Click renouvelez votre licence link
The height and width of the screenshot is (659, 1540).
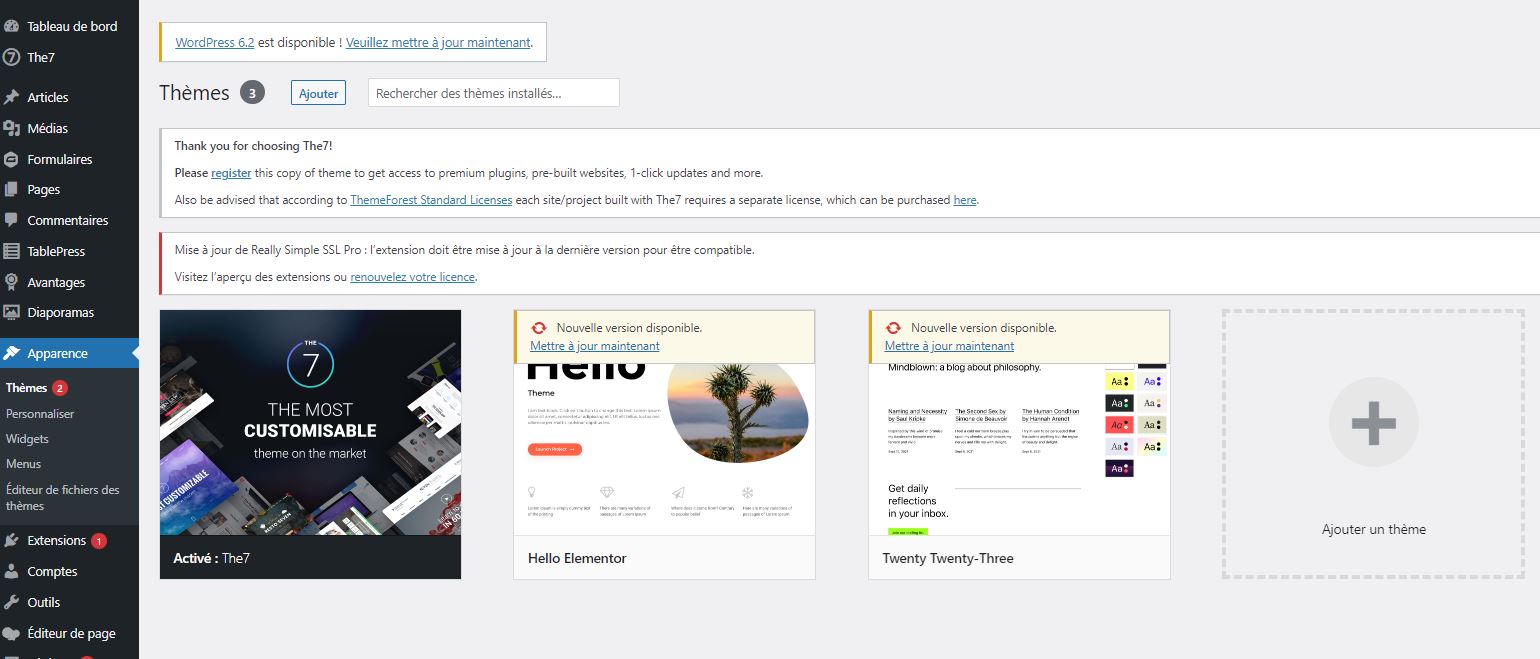pos(412,277)
